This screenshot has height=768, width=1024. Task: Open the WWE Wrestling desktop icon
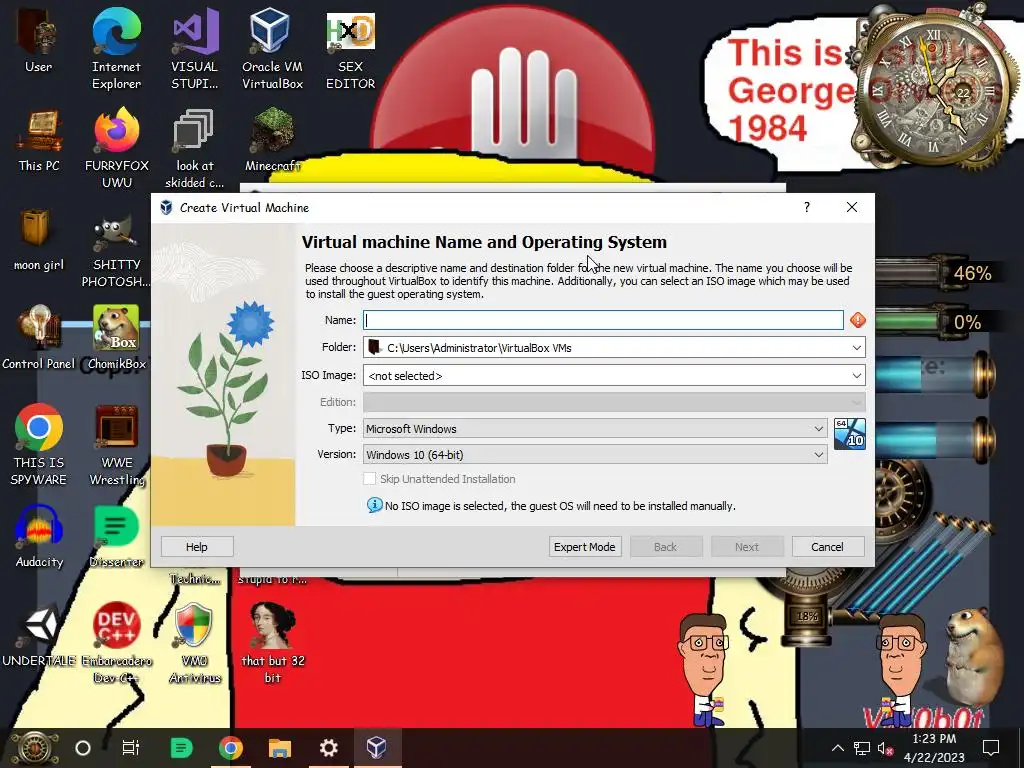116,445
